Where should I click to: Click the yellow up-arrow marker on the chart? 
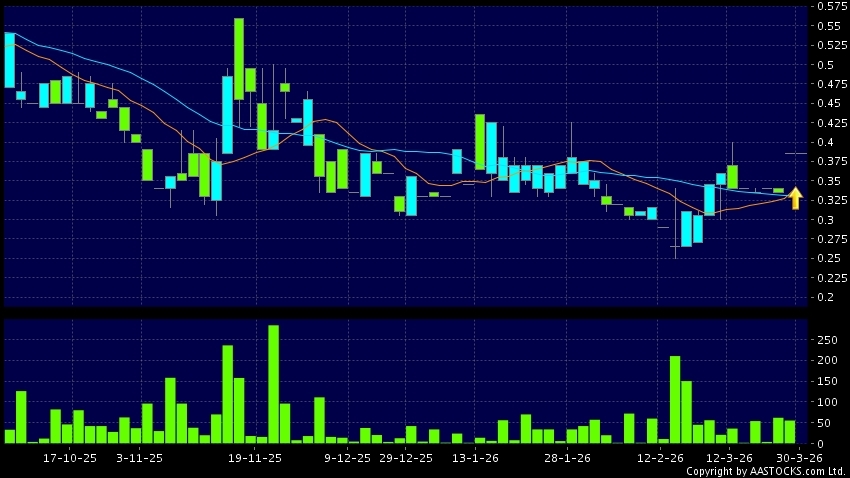pyautogui.click(x=795, y=197)
